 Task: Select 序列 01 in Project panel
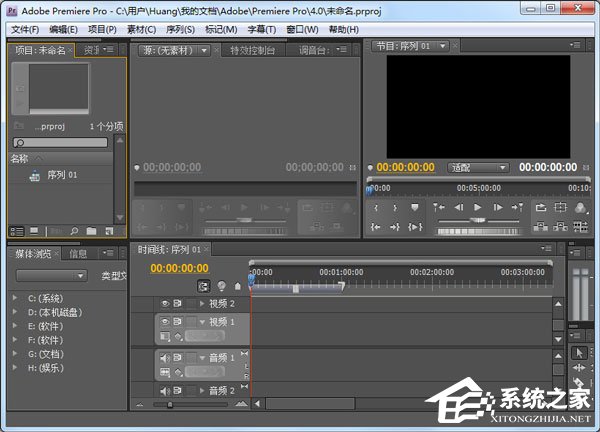(x=62, y=175)
